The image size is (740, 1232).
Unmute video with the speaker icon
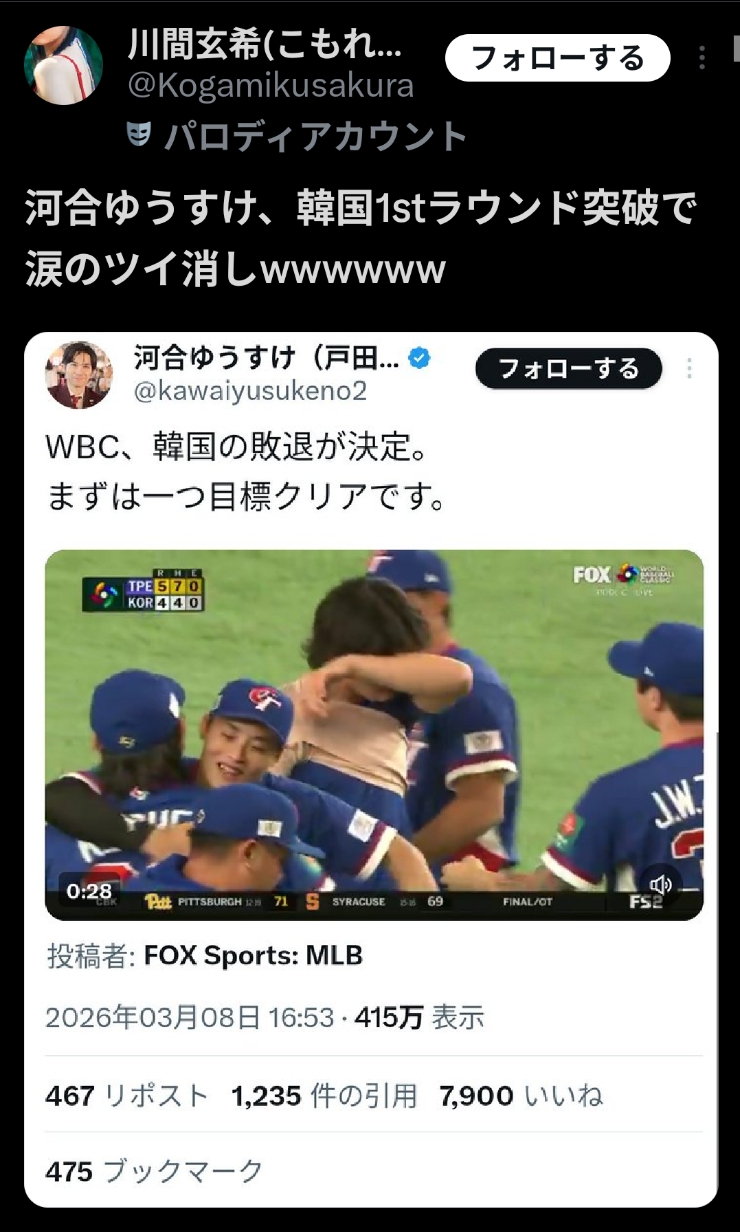(x=660, y=885)
